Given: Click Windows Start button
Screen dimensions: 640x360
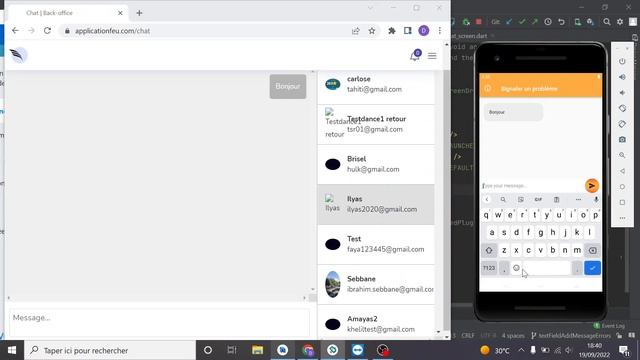Looking at the screenshot, I should point(12,350).
